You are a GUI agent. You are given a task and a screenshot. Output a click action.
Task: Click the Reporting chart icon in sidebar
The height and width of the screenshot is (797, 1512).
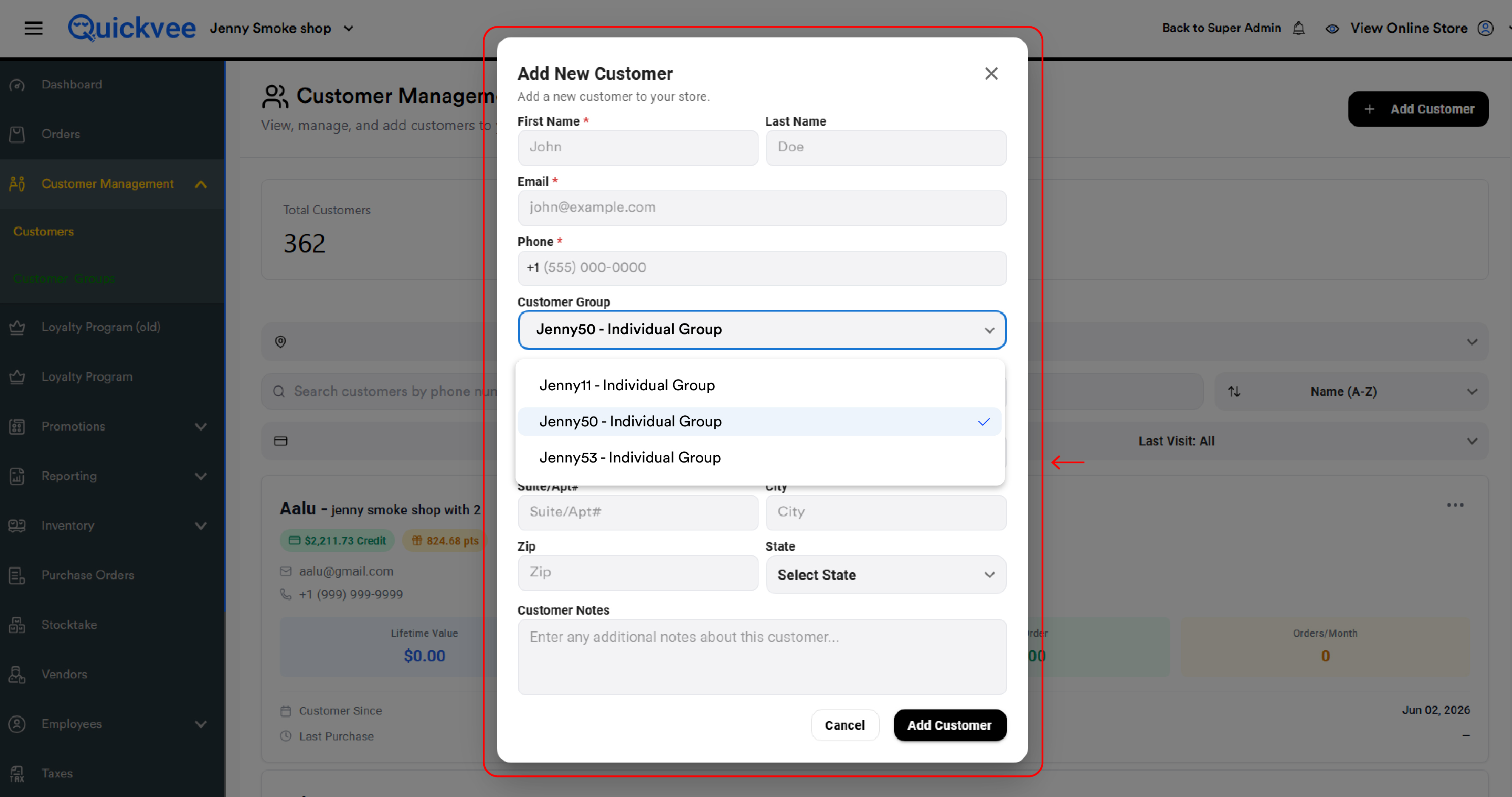coord(17,476)
